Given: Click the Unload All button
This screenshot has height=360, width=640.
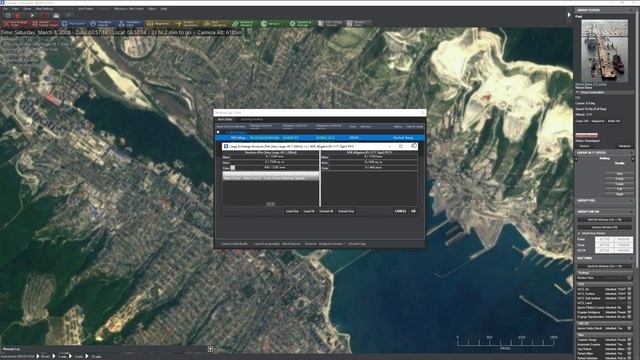Looking at the screenshot, I should coord(326,211).
